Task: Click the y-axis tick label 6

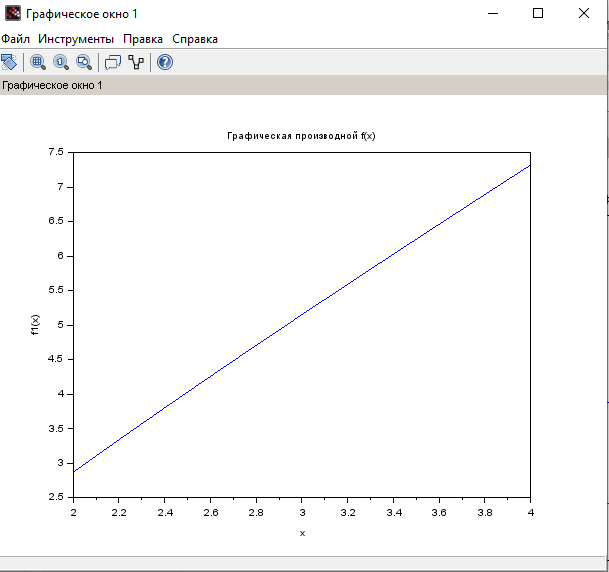Action: tap(60, 256)
